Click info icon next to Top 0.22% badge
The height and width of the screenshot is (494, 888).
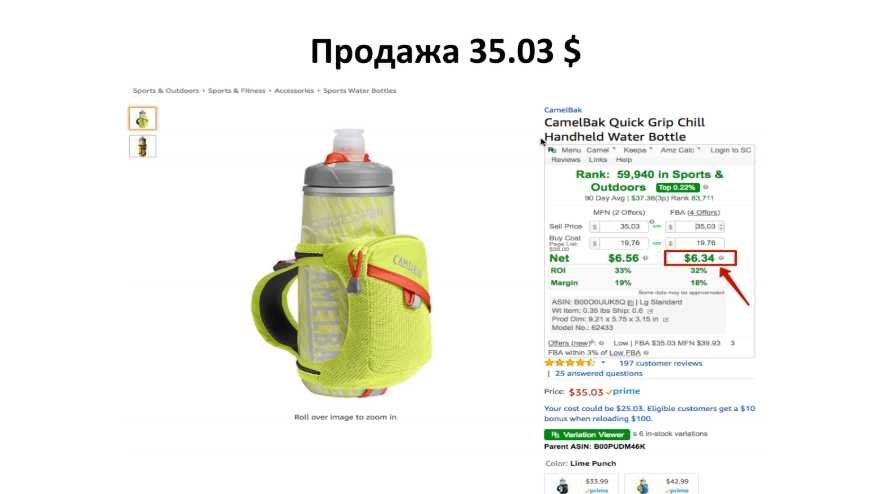(x=706, y=187)
